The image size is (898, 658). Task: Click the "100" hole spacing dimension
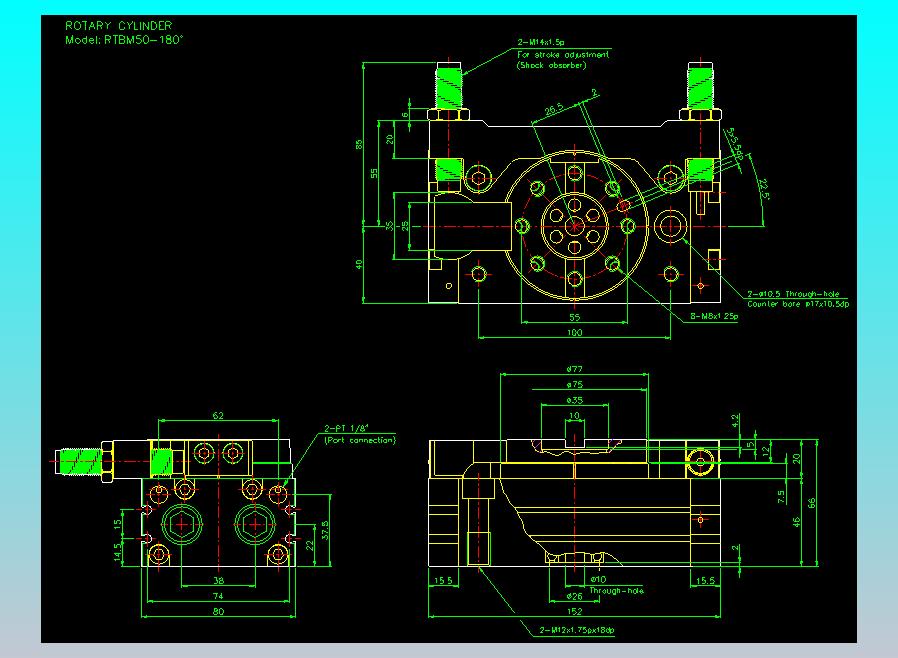click(574, 332)
